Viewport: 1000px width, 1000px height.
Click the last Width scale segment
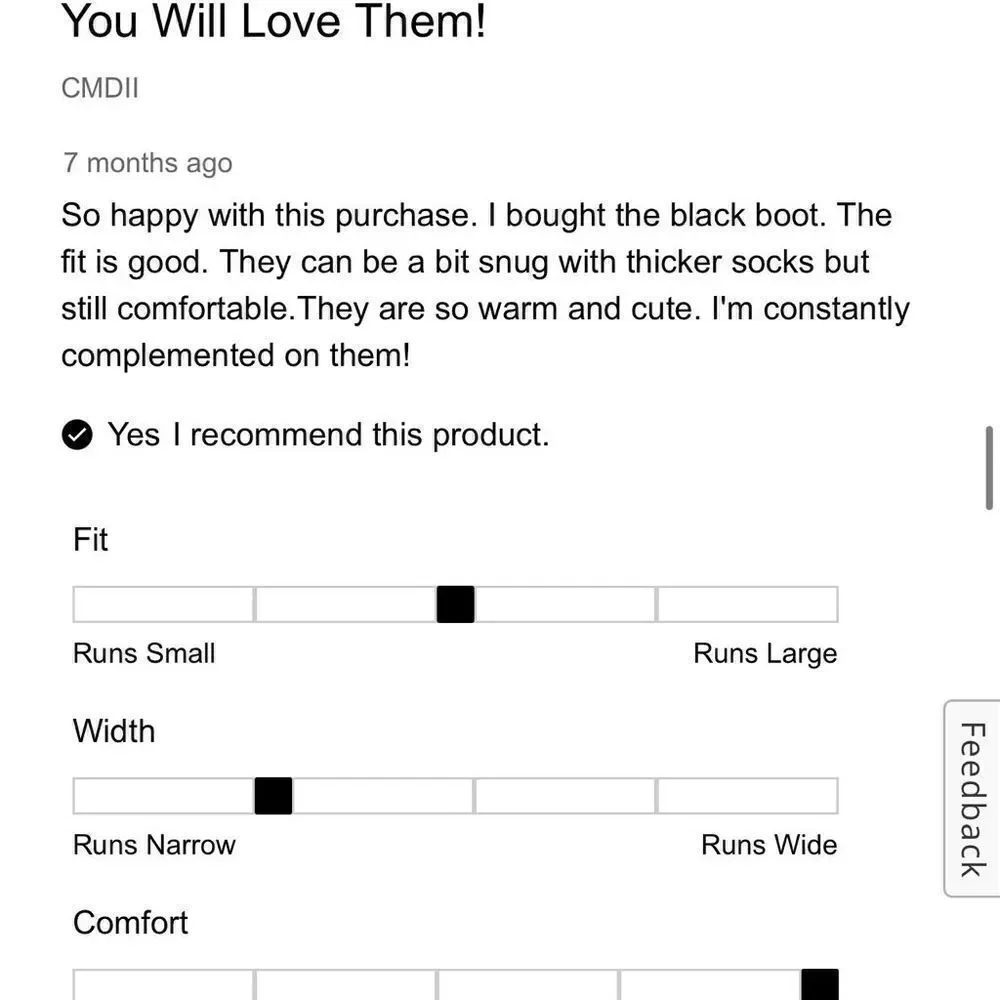pos(747,795)
